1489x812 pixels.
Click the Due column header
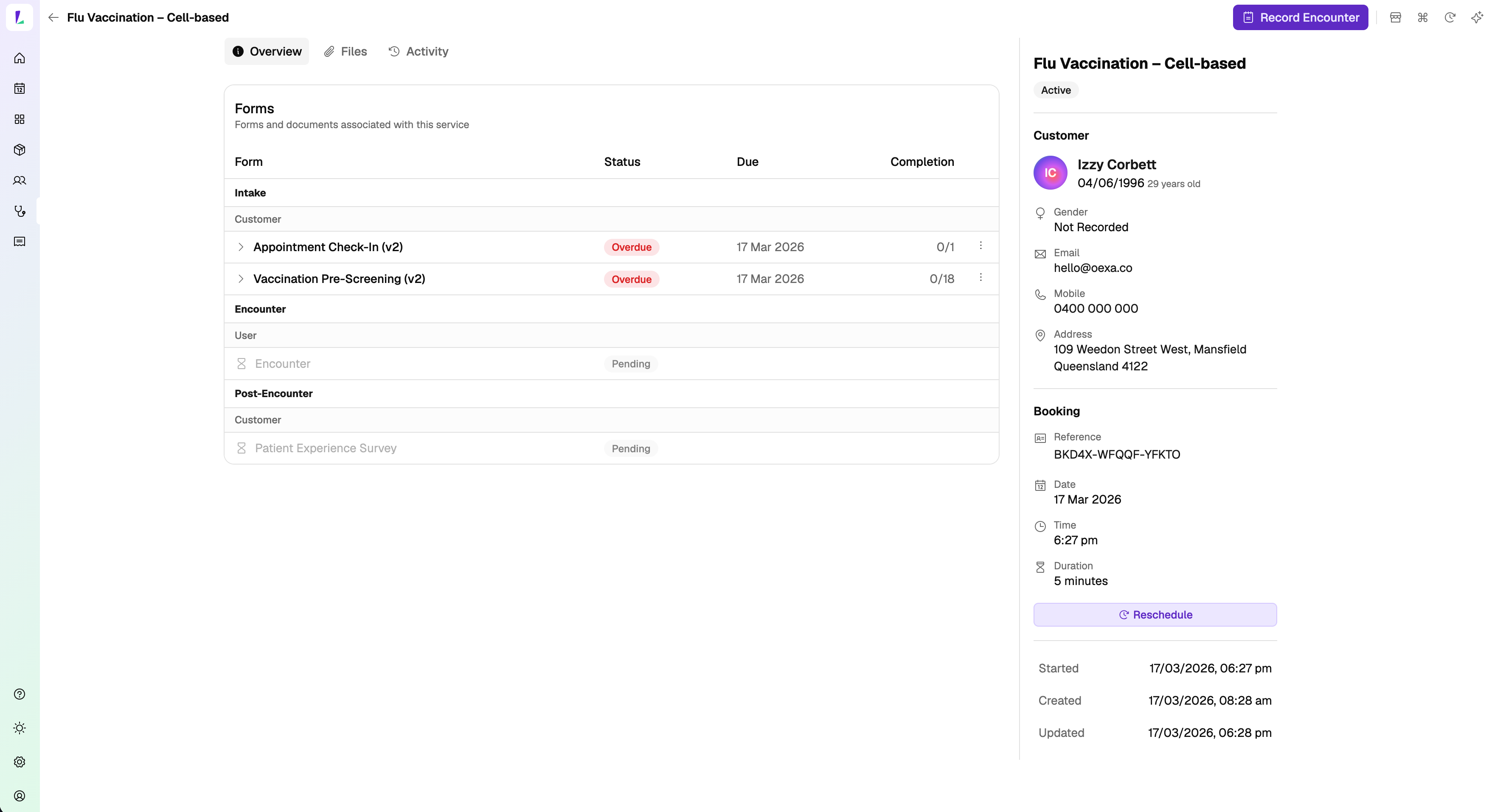(747, 162)
